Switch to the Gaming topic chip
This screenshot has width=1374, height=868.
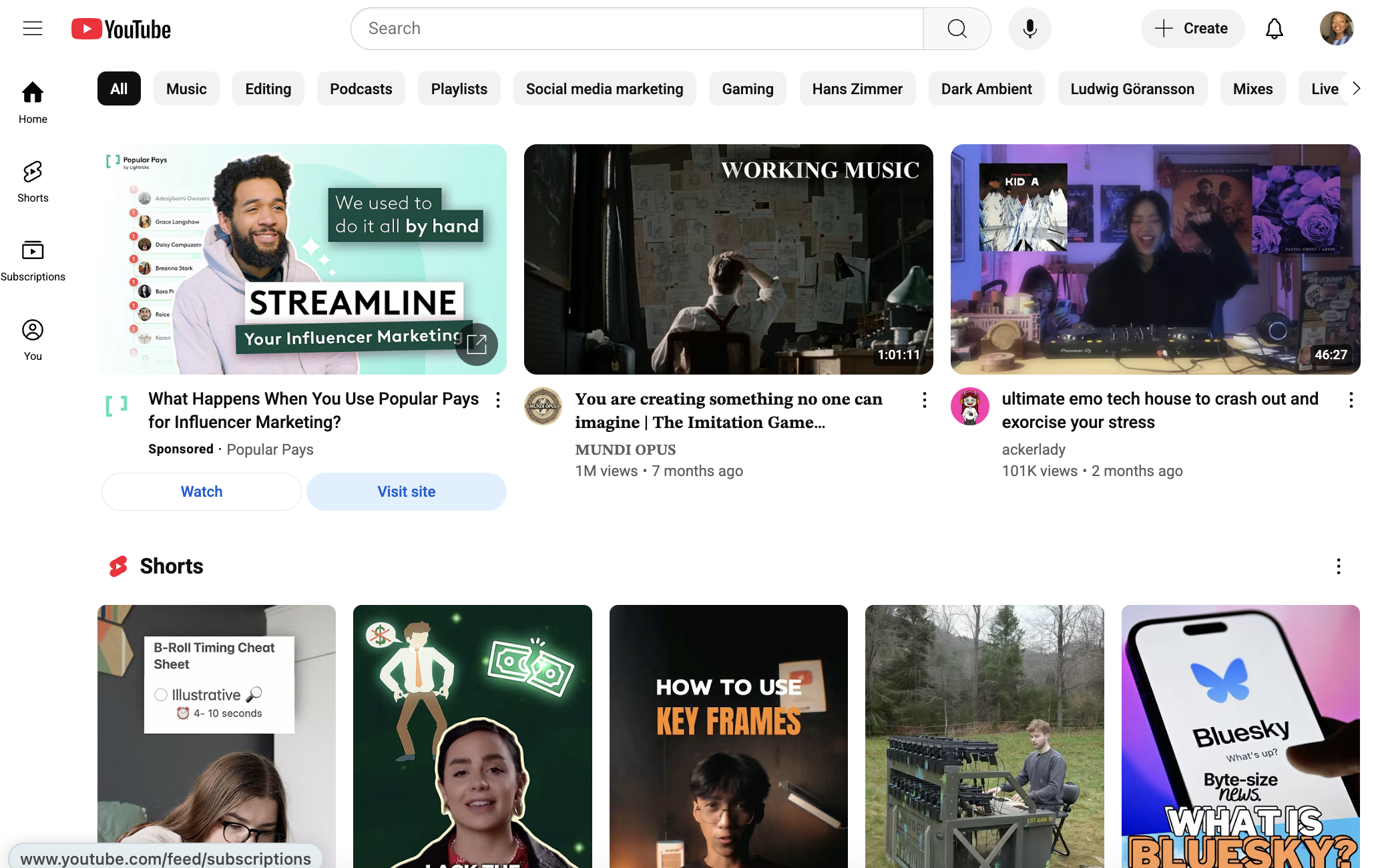[x=747, y=88]
